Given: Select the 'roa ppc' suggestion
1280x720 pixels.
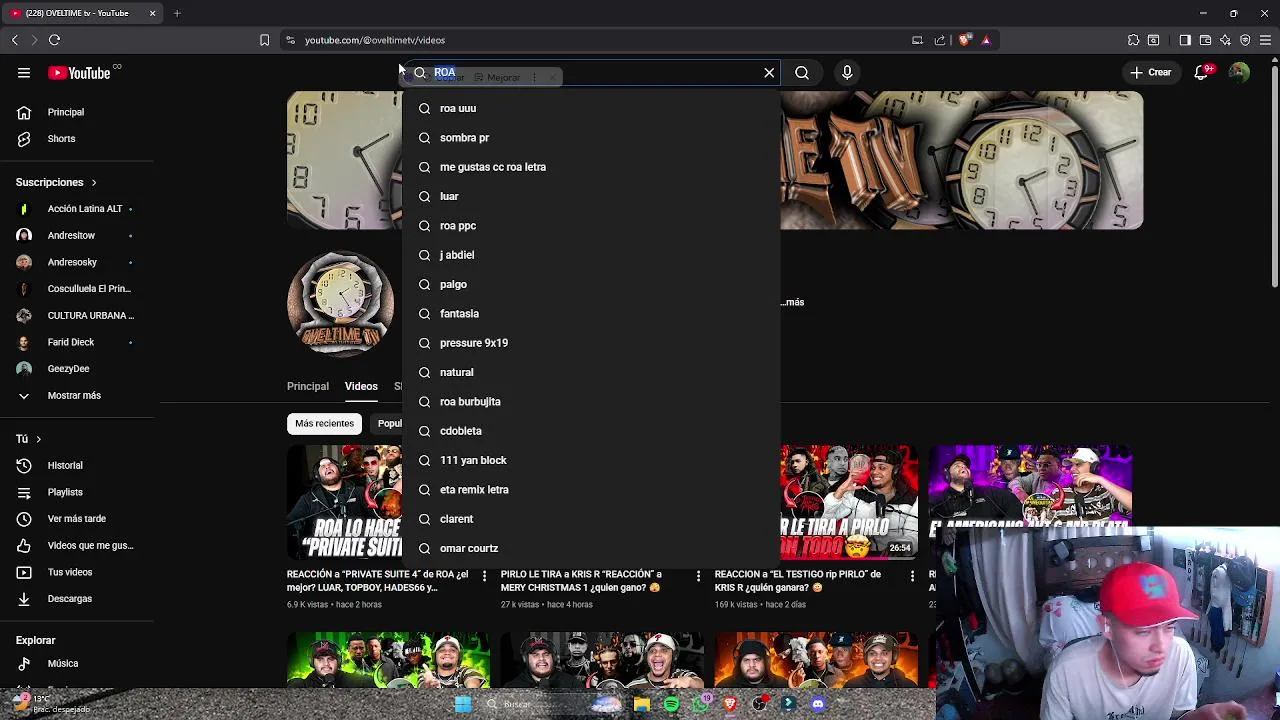Looking at the screenshot, I should point(591,225).
